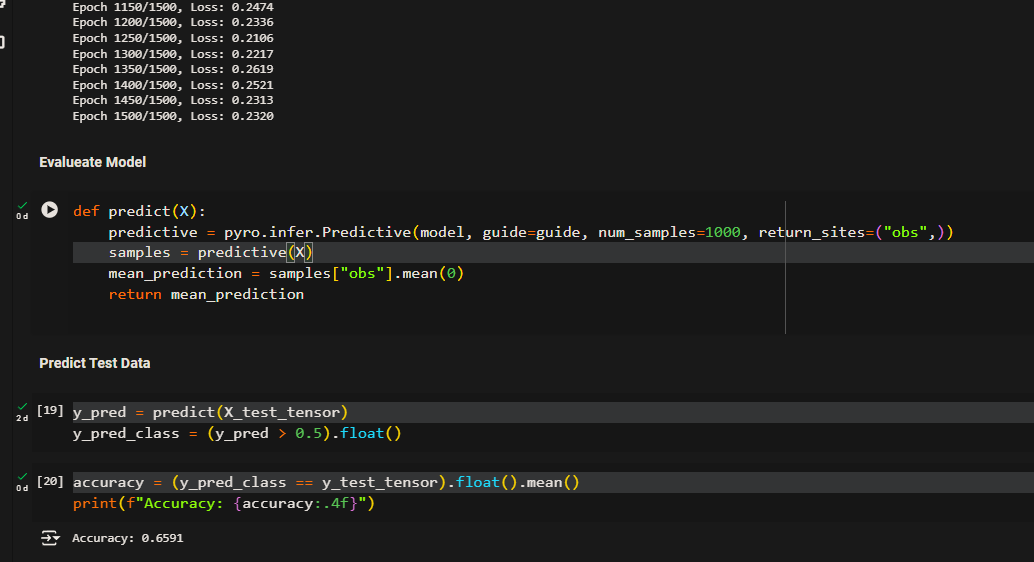Click the [20] execution count indicator
The width and height of the screenshot is (1034, 562).
[x=50, y=482]
